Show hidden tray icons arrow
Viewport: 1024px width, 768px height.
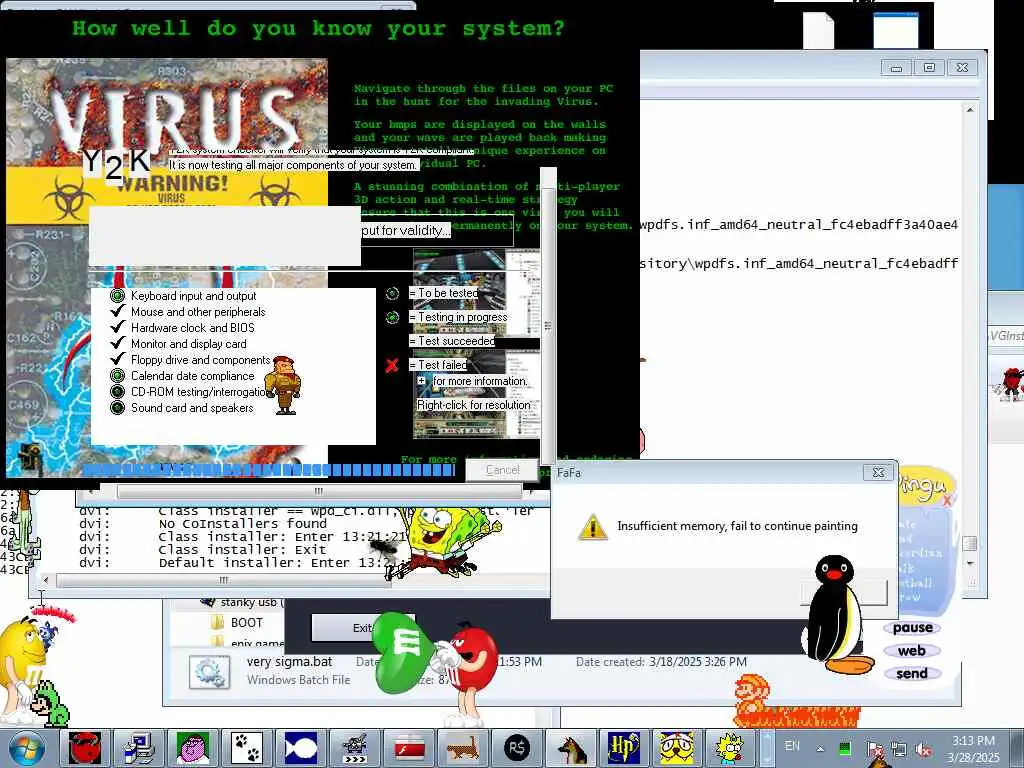click(820, 749)
